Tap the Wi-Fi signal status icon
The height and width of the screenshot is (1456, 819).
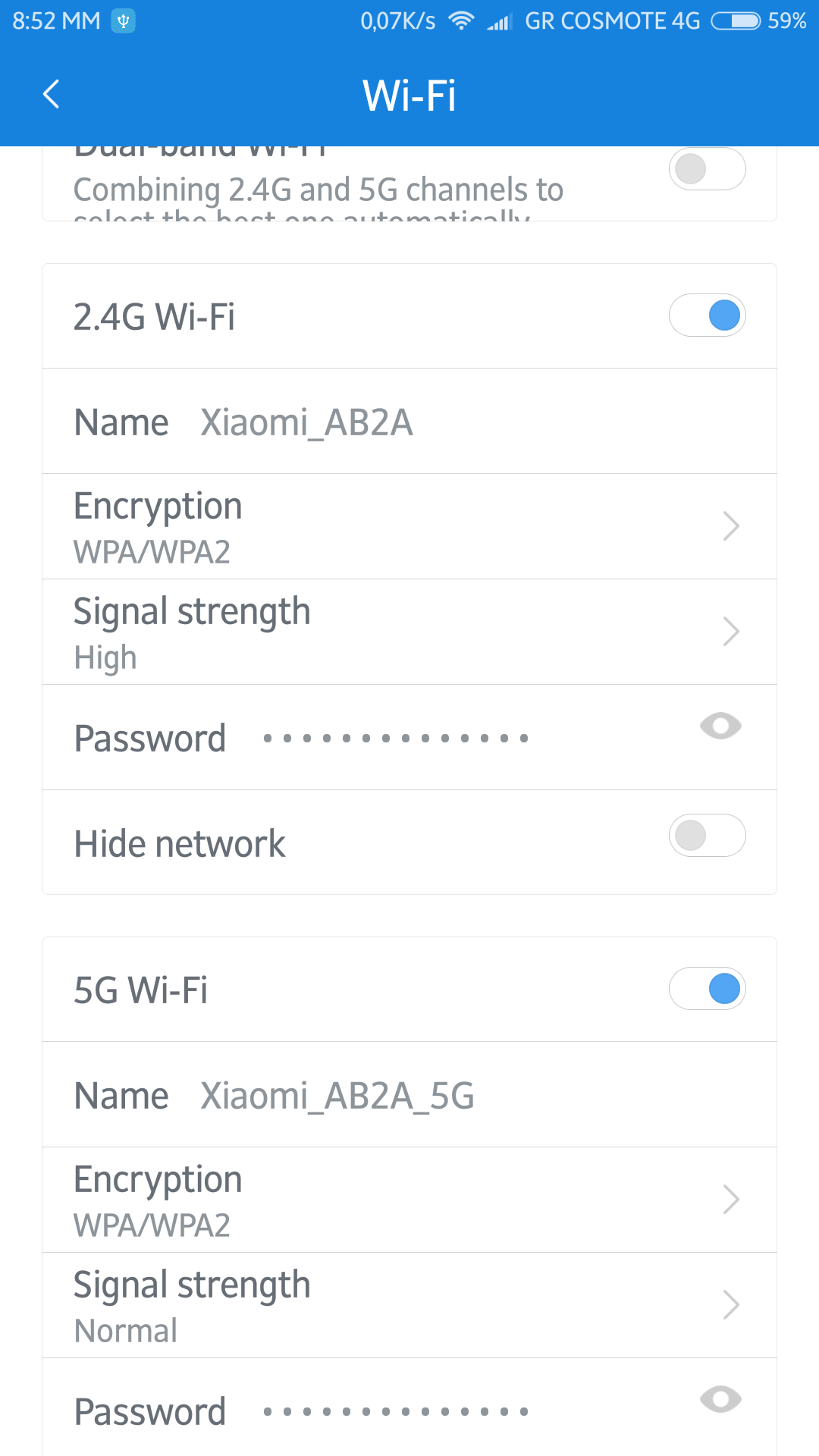click(x=460, y=20)
